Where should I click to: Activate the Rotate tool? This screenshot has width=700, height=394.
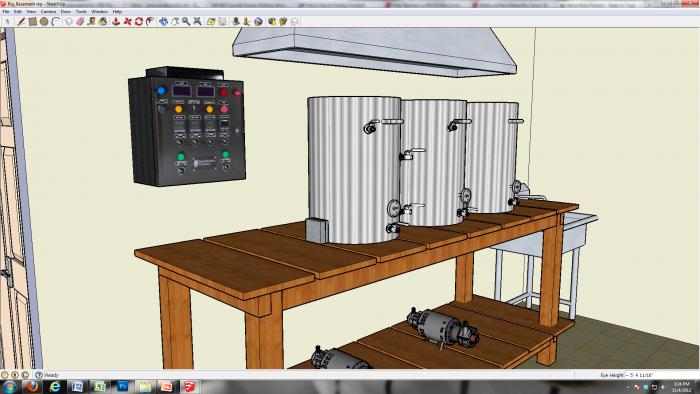pyautogui.click(x=139, y=21)
